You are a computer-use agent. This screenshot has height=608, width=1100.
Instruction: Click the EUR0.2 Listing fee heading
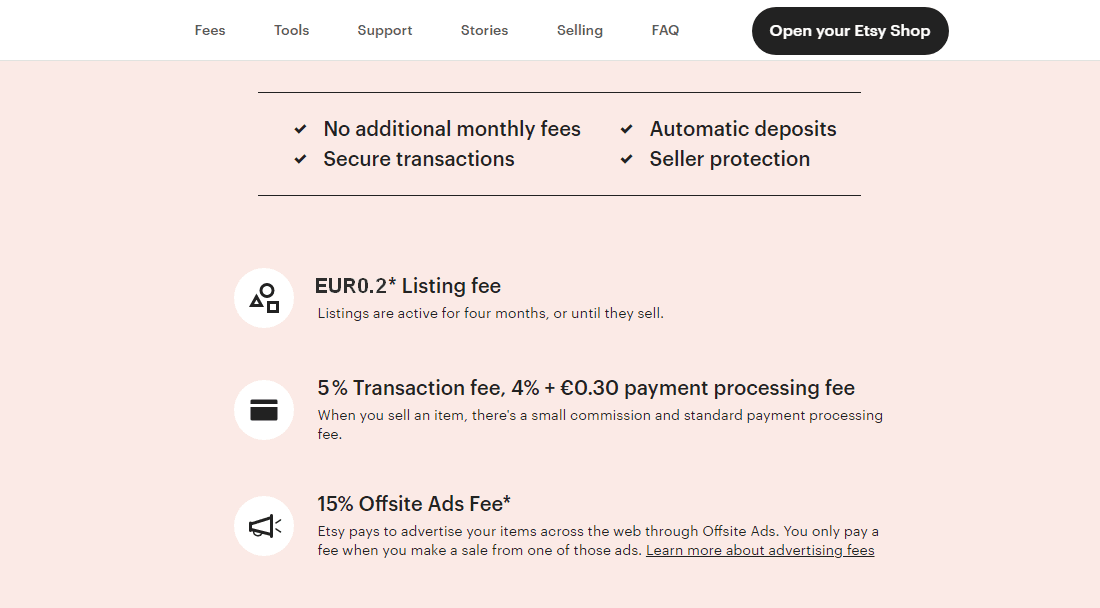point(408,286)
